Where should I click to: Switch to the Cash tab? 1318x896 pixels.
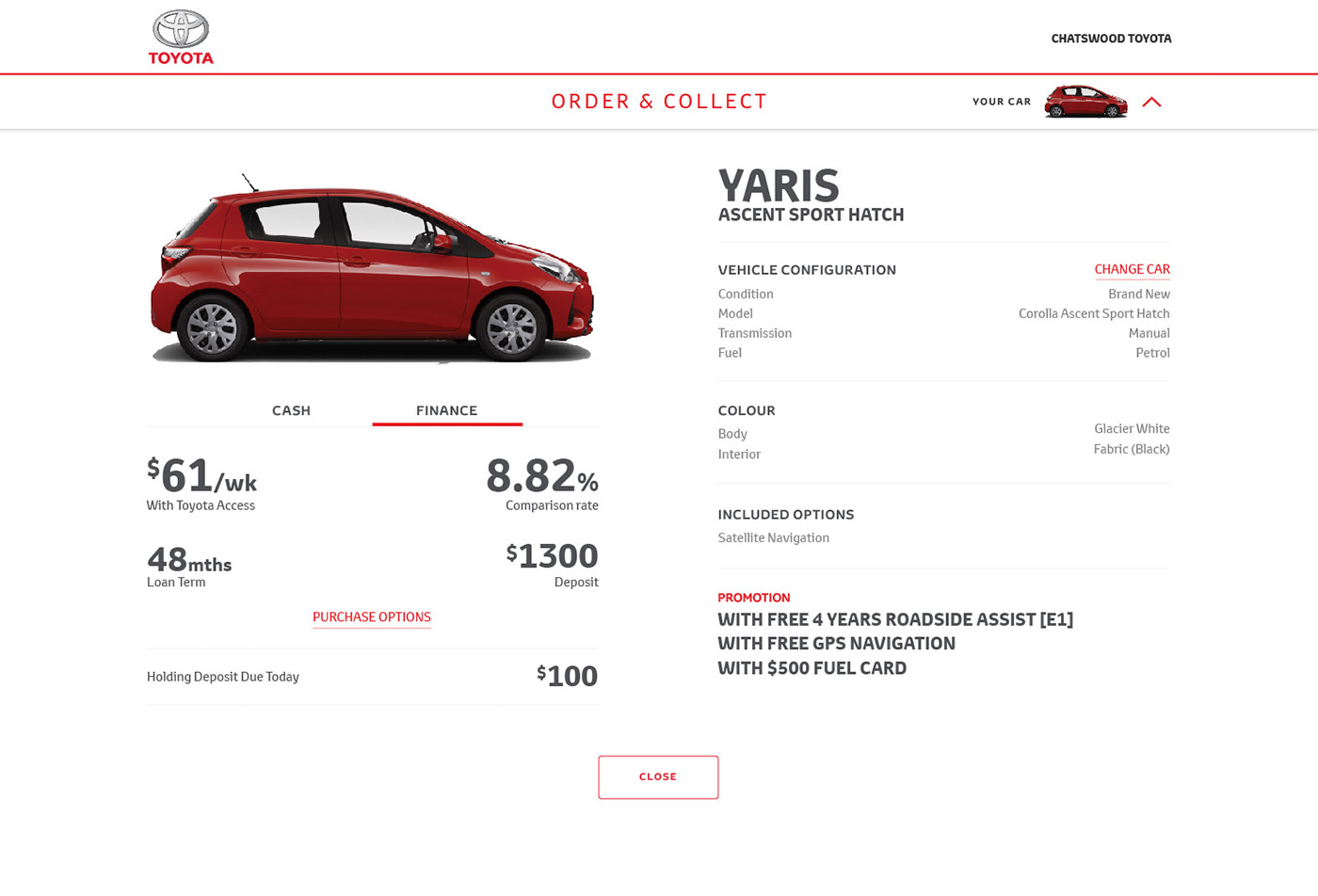point(291,410)
